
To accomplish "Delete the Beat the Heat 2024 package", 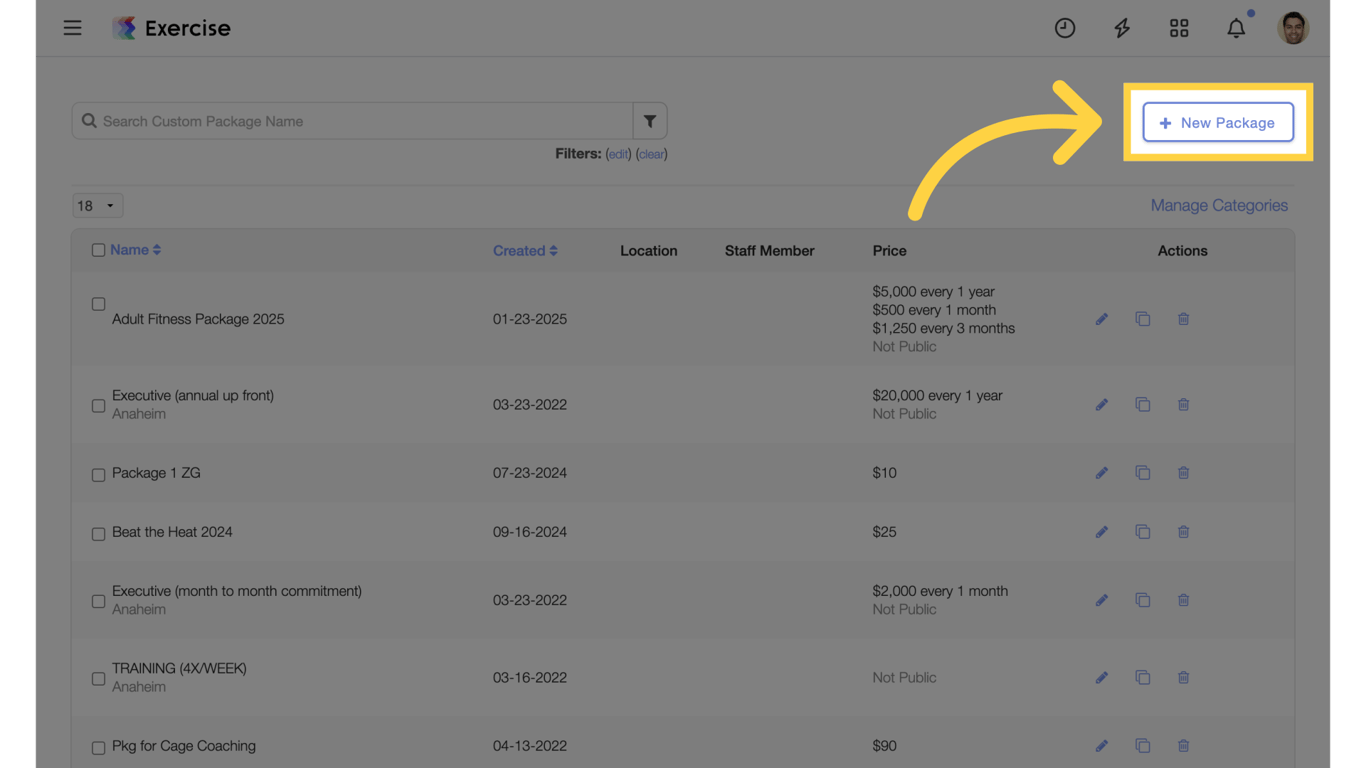I will [1183, 532].
